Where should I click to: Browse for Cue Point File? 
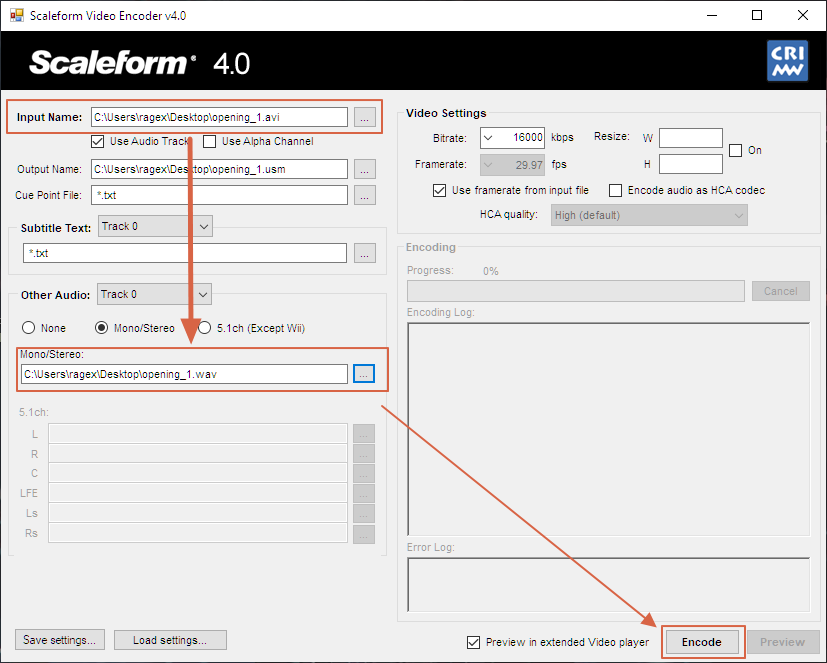(364, 195)
